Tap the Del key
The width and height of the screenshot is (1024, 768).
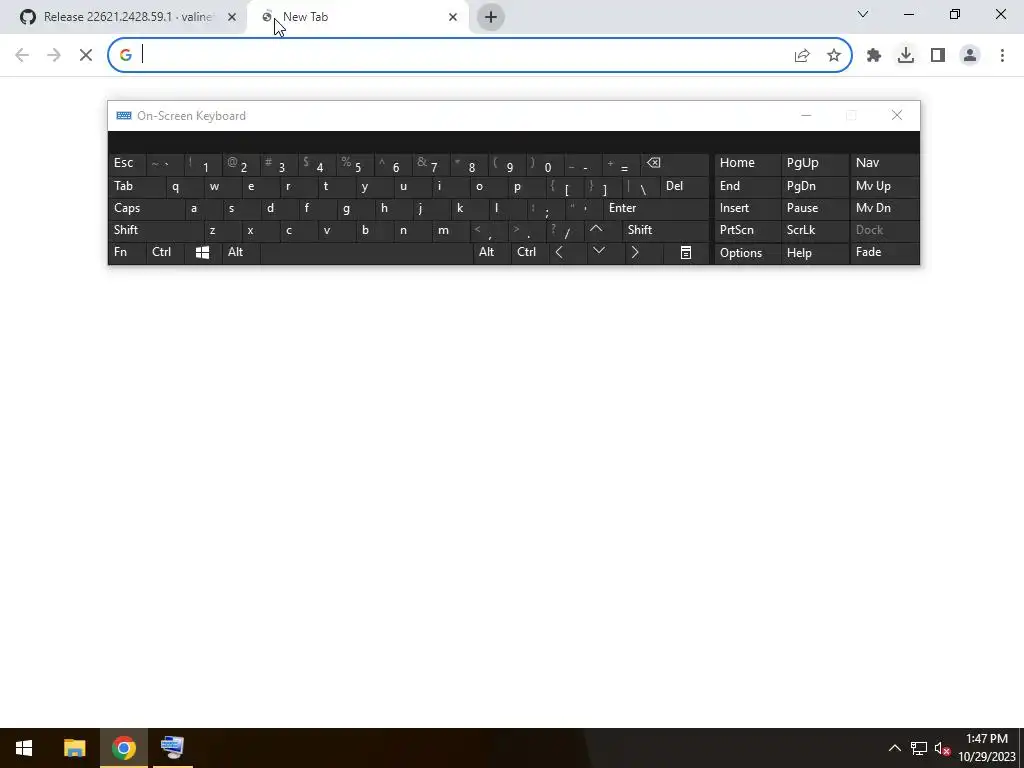pyautogui.click(x=685, y=186)
